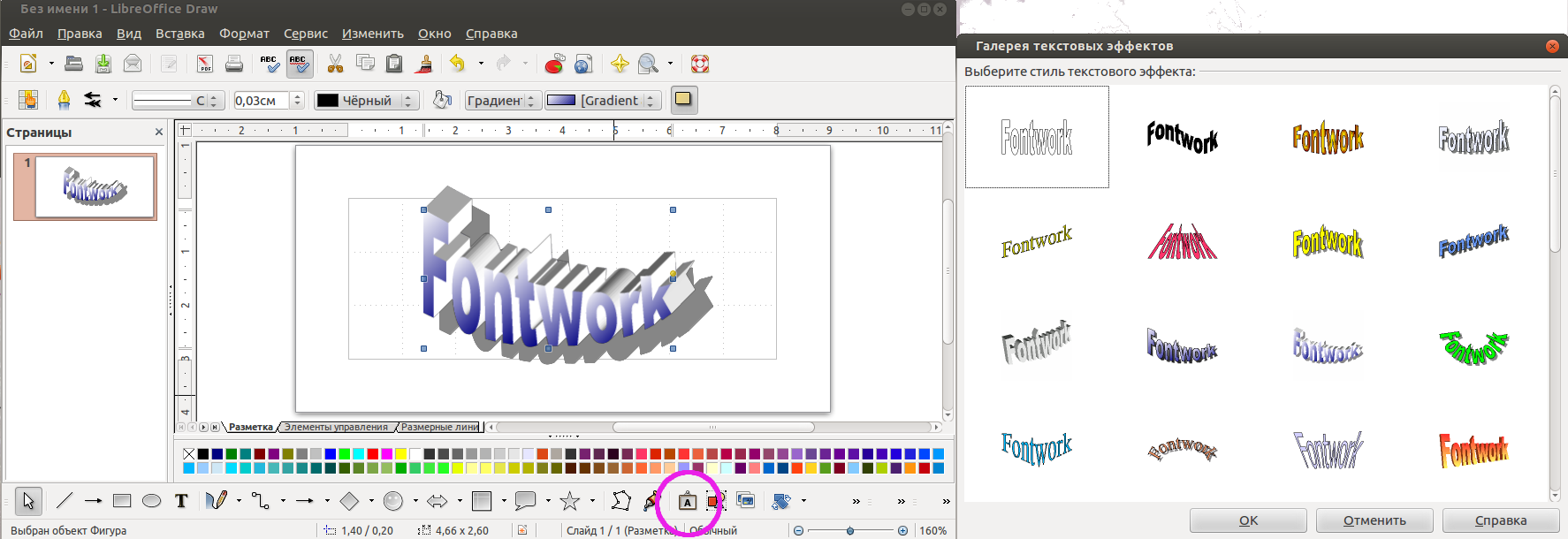Screen dimensions: 1568x539
Task: Select the Line Ends with Arrow tool
Action: pos(93,501)
